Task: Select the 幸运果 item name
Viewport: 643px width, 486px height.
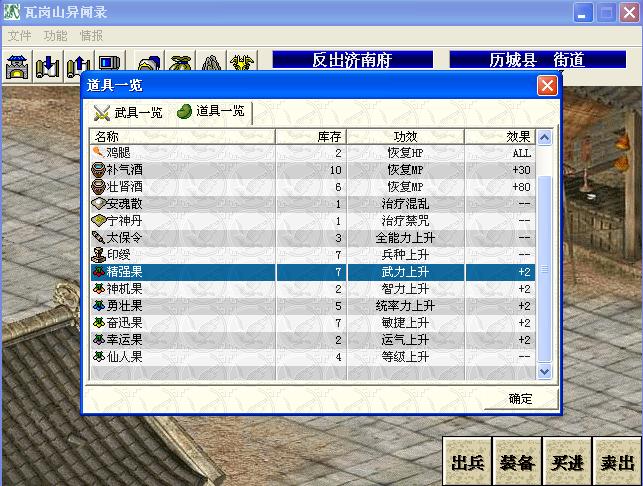Action: point(125,340)
